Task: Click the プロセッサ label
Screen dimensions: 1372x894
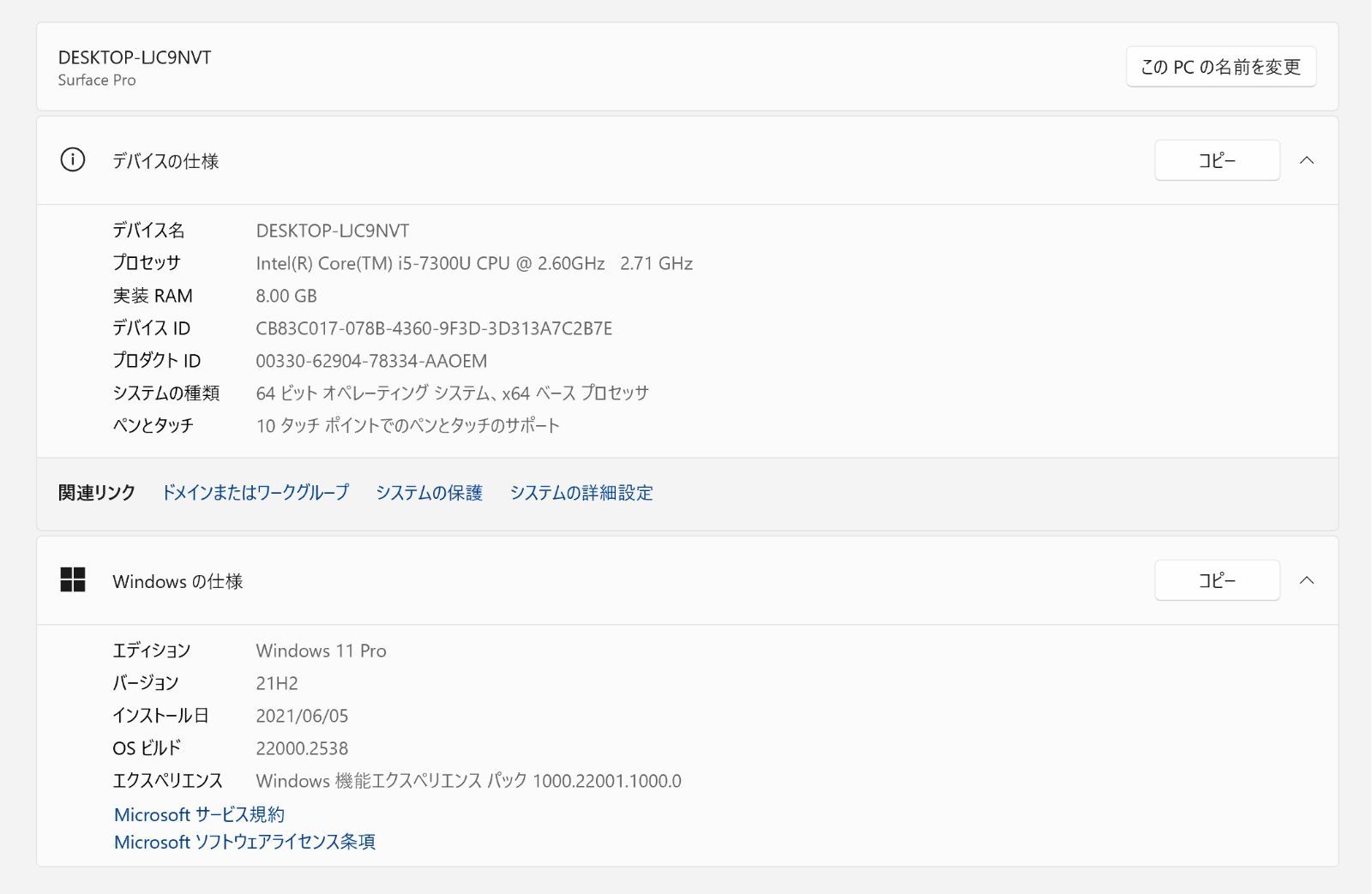Action: click(x=147, y=263)
